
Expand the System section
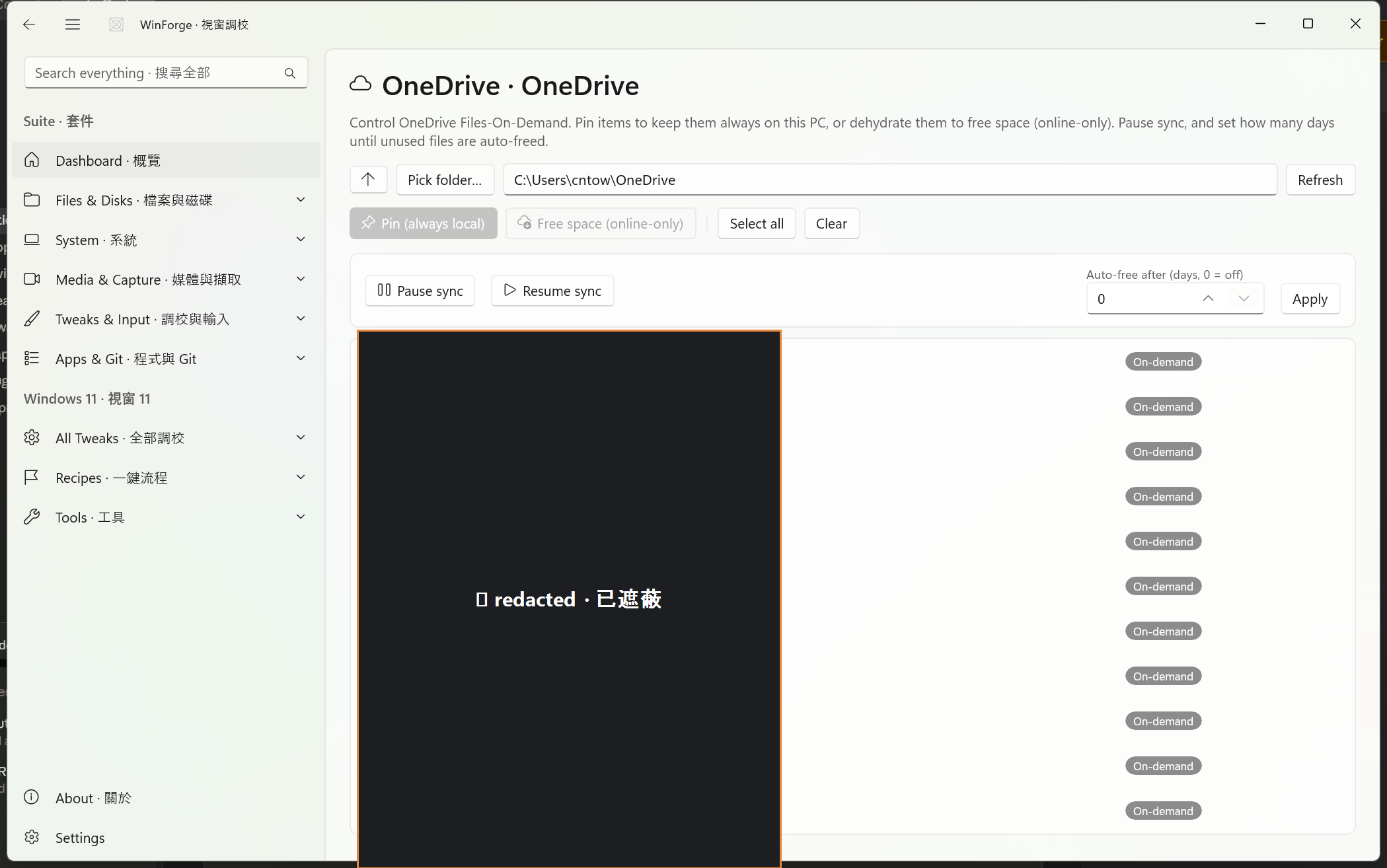(x=301, y=239)
